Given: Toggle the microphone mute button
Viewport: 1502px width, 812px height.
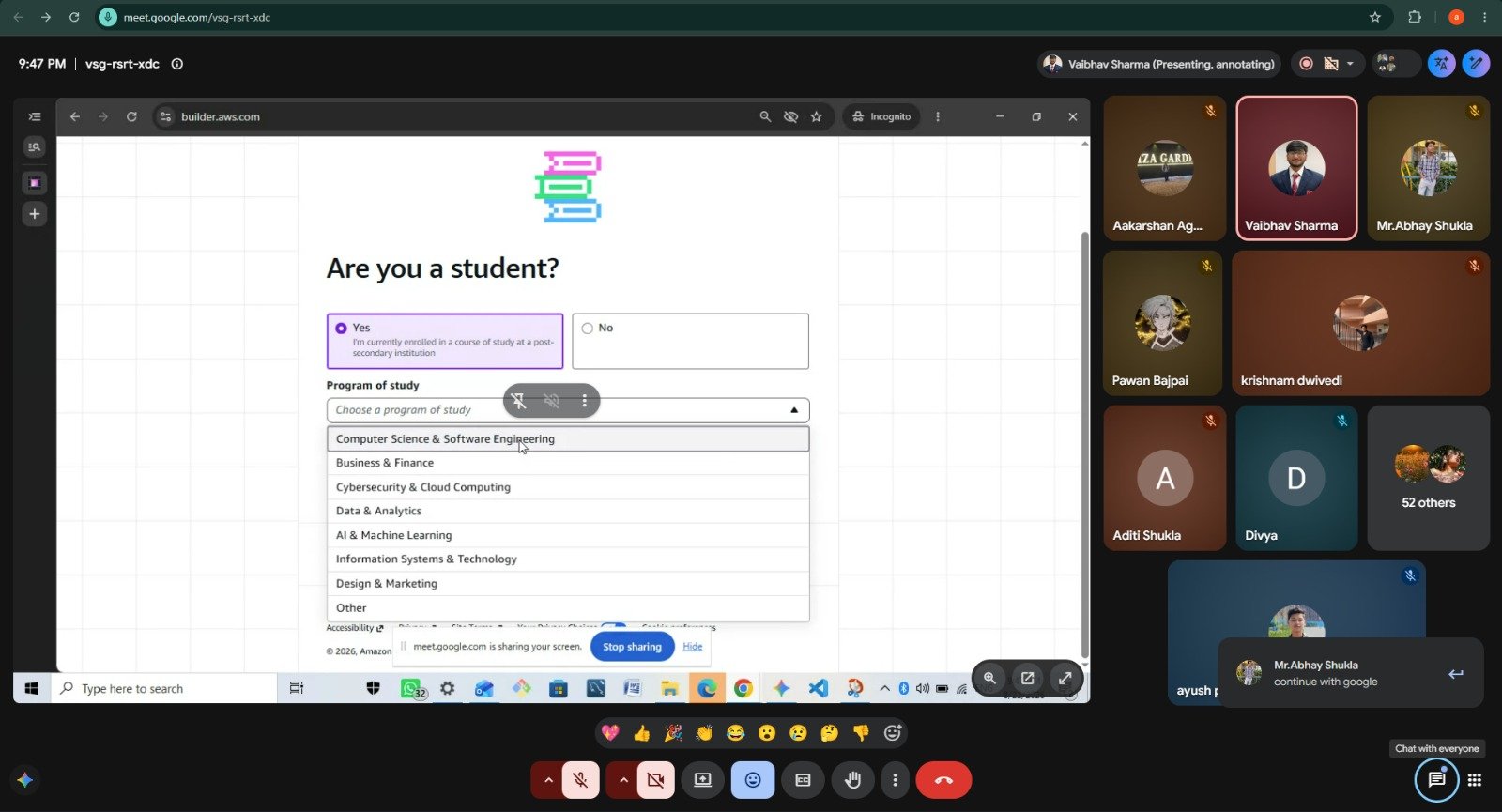Looking at the screenshot, I should pos(581,780).
